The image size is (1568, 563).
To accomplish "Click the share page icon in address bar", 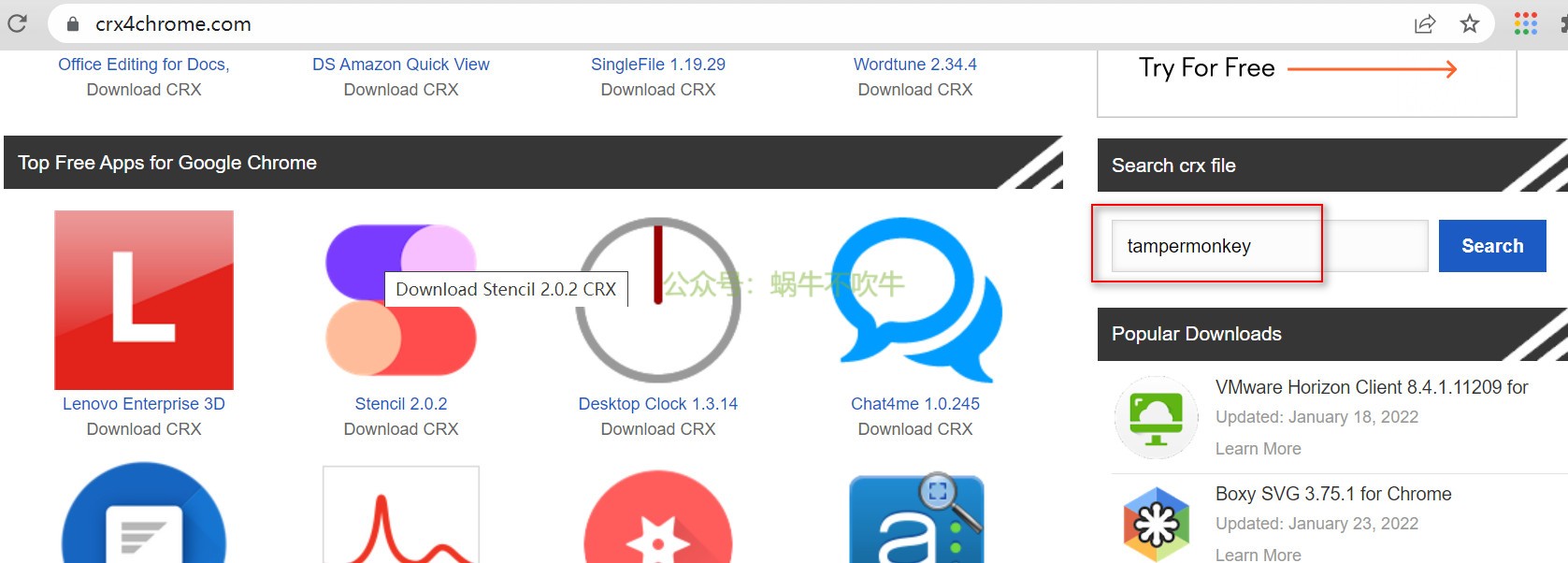I will pos(1425,24).
